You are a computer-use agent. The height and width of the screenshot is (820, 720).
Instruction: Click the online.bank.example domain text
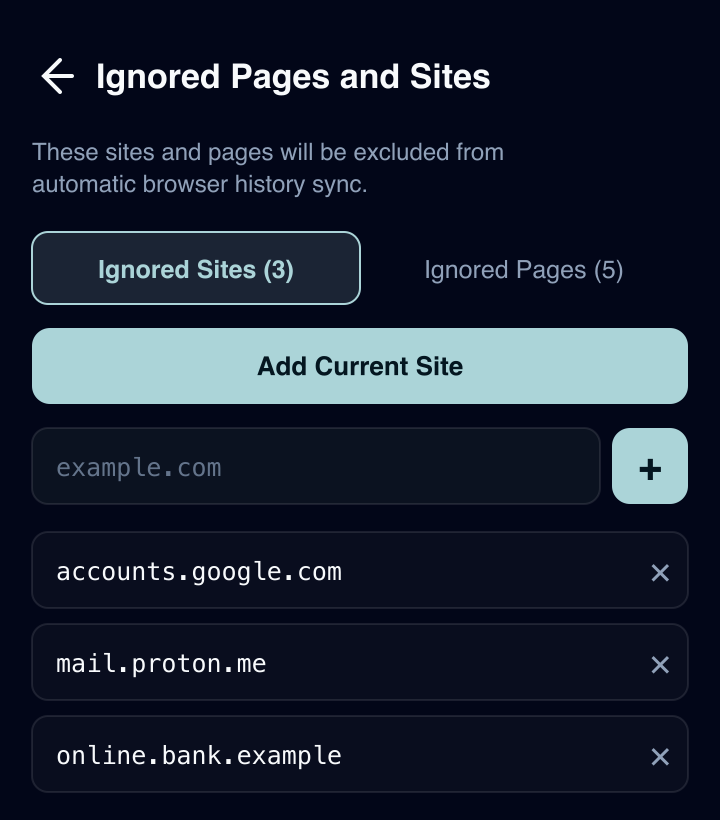(x=199, y=756)
